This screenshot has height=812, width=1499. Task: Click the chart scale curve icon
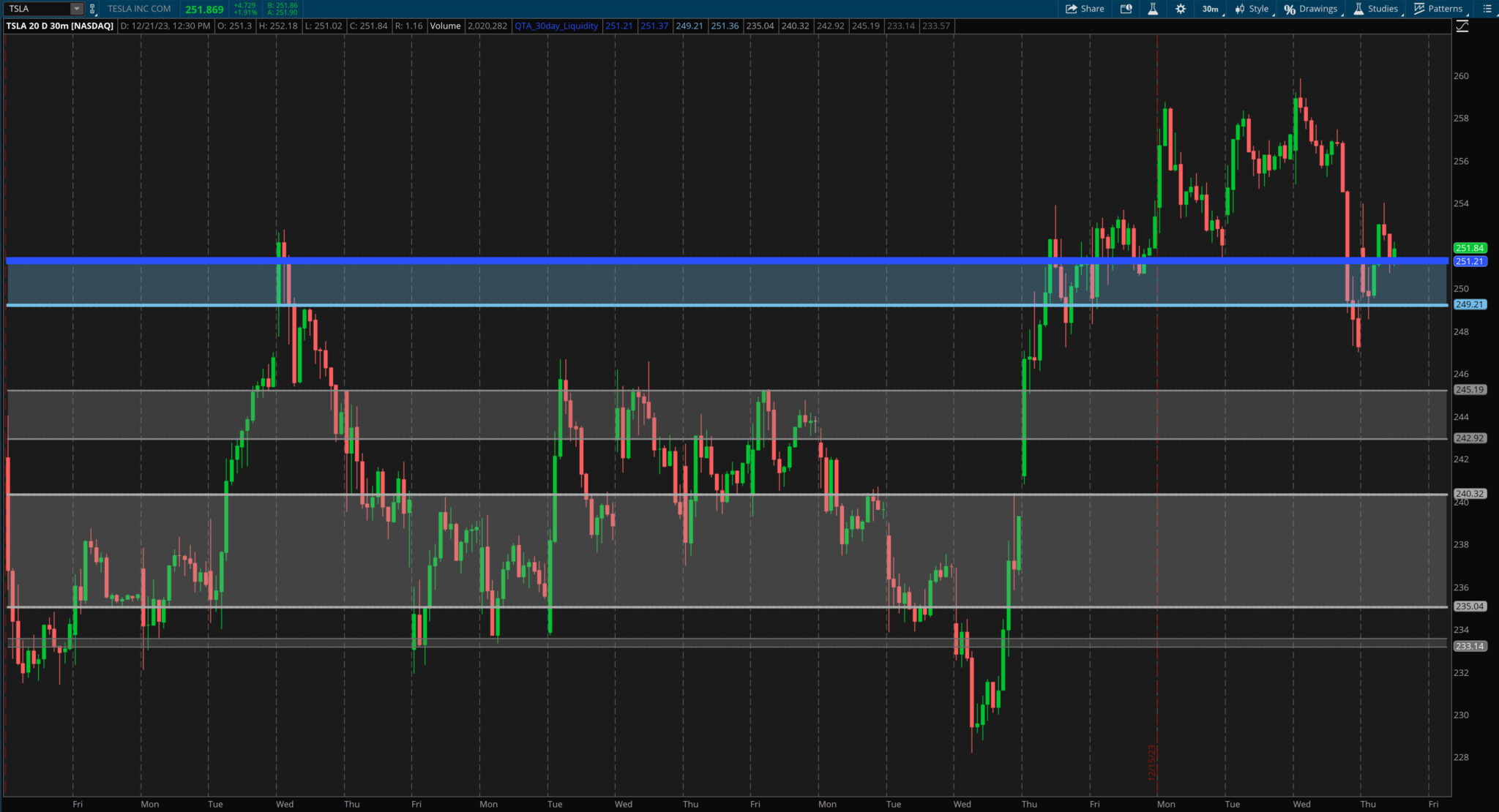[x=1462, y=26]
